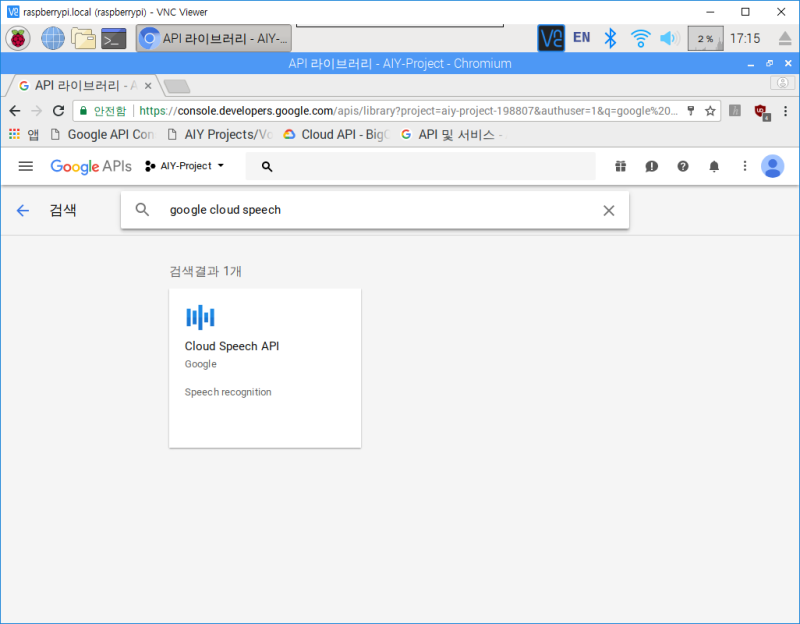Switch the EN keyboard layout indicator
Image resolution: width=800 pixels, height=624 pixels.
pyautogui.click(x=581, y=38)
